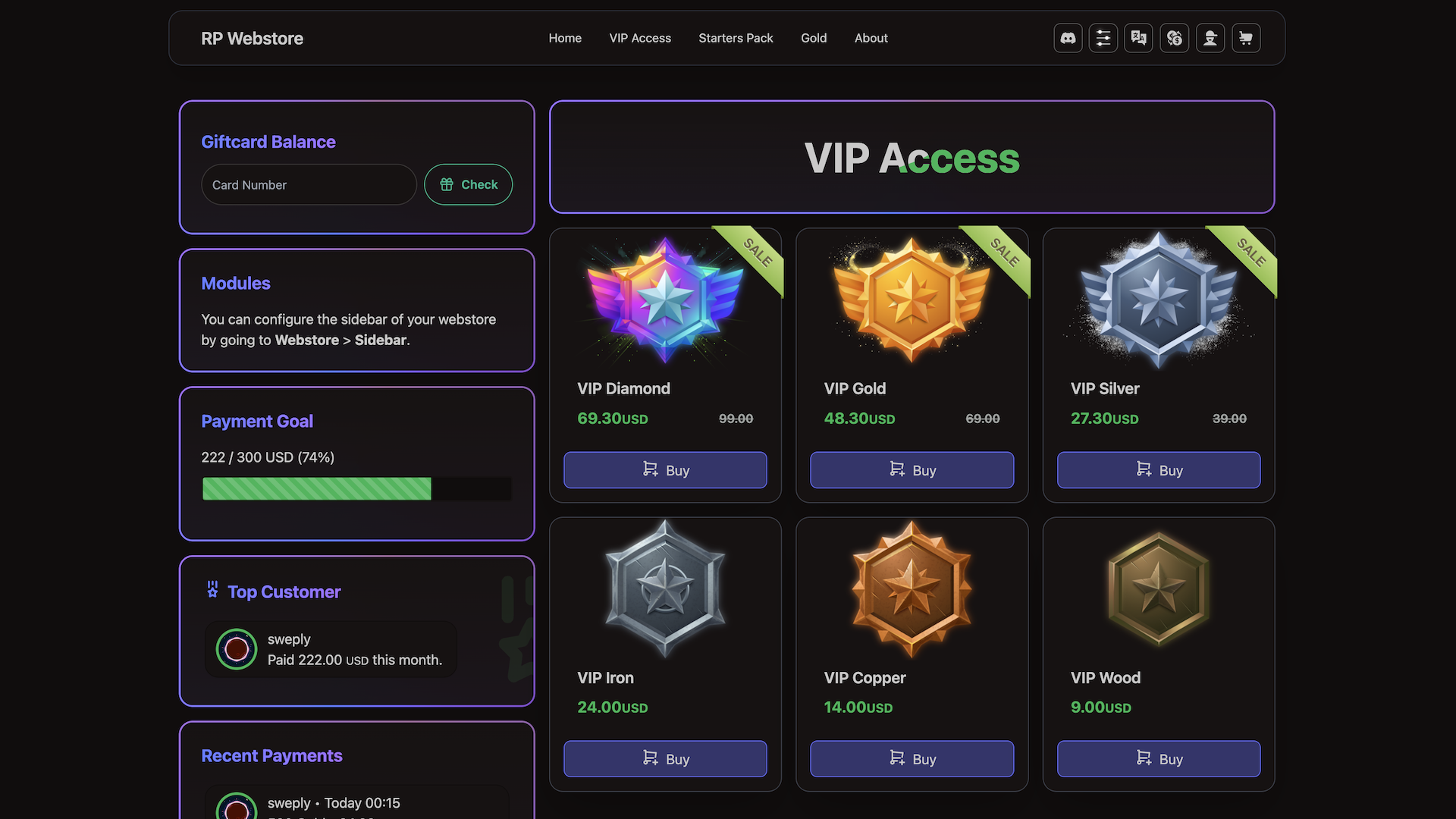1456x819 pixels.
Task: Click the VIP Diamond badge image
Action: [665, 300]
